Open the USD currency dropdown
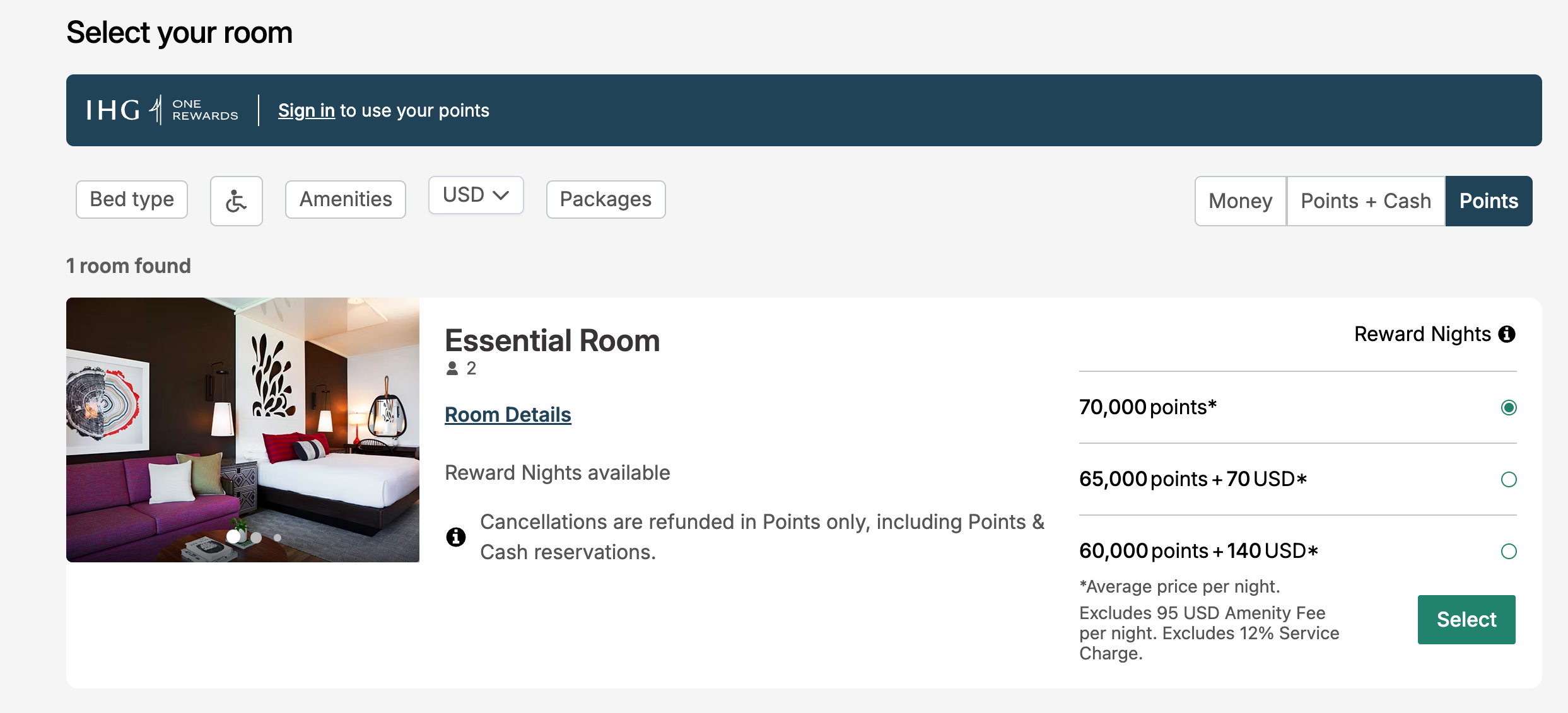 tap(476, 195)
